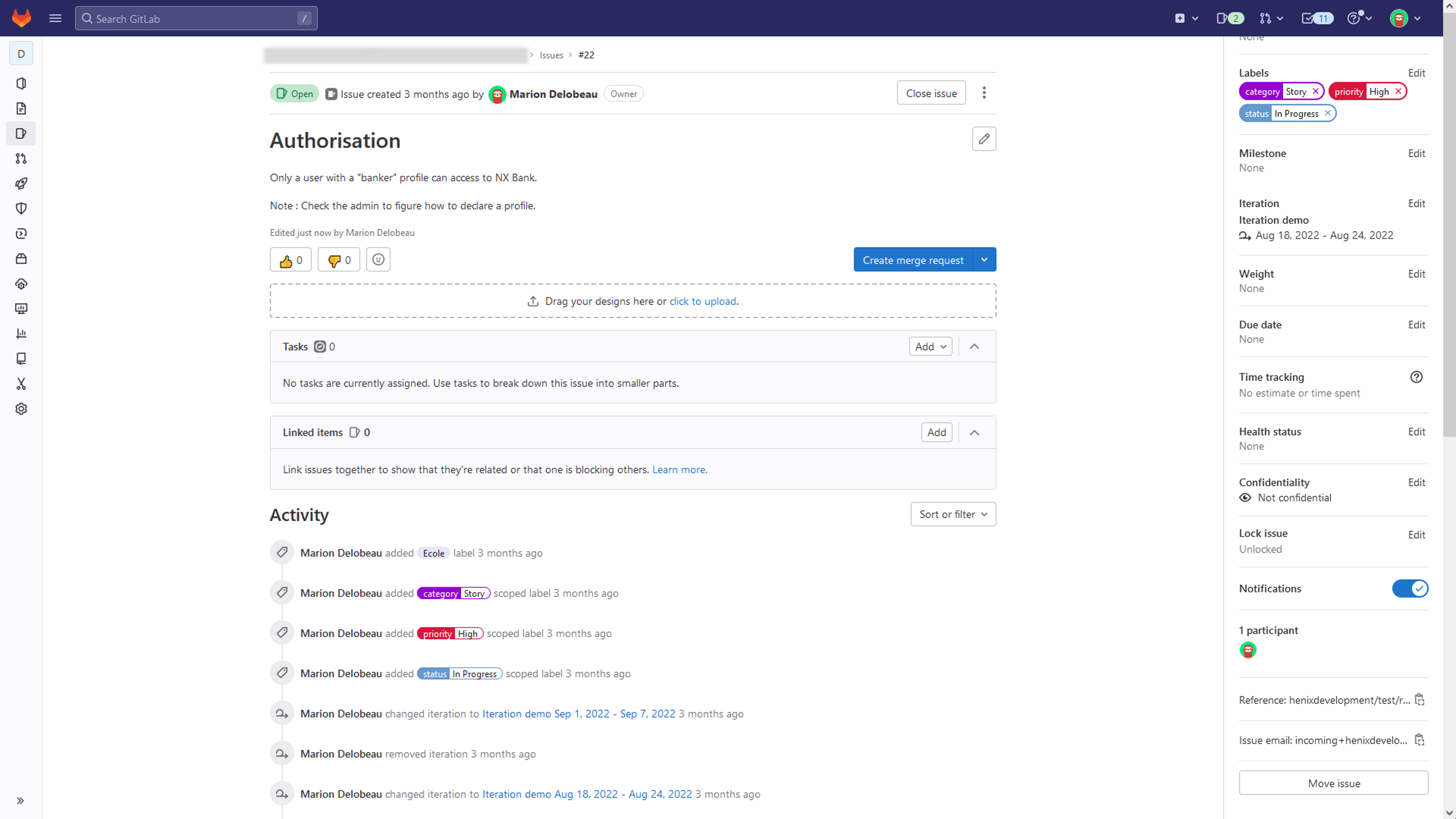The height and width of the screenshot is (819, 1456).
Task: Select the CI/CD rocket icon in sidebar
Action: [x=21, y=183]
